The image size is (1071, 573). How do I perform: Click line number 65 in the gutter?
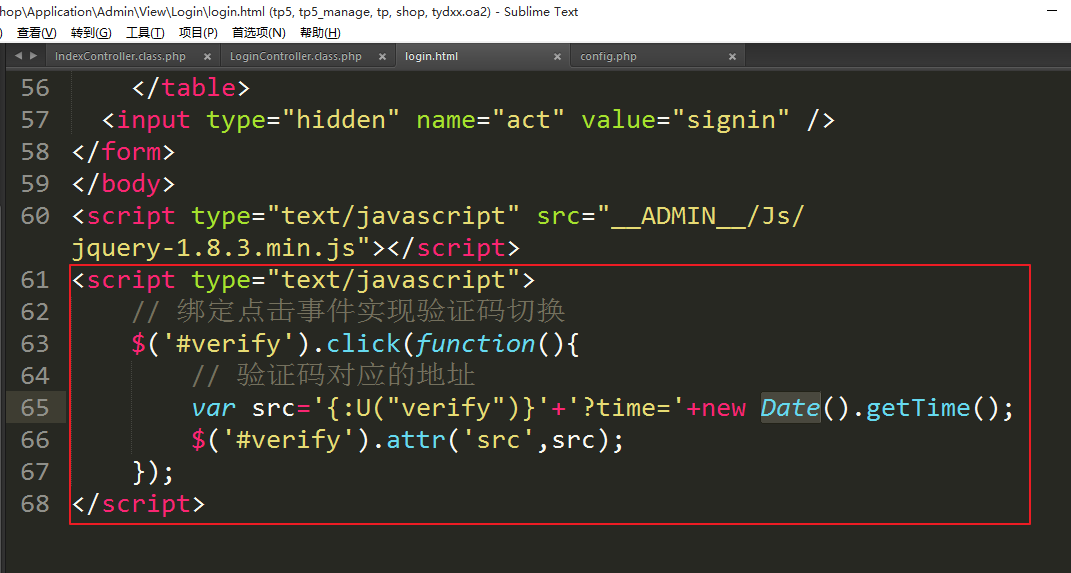click(x=35, y=408)
